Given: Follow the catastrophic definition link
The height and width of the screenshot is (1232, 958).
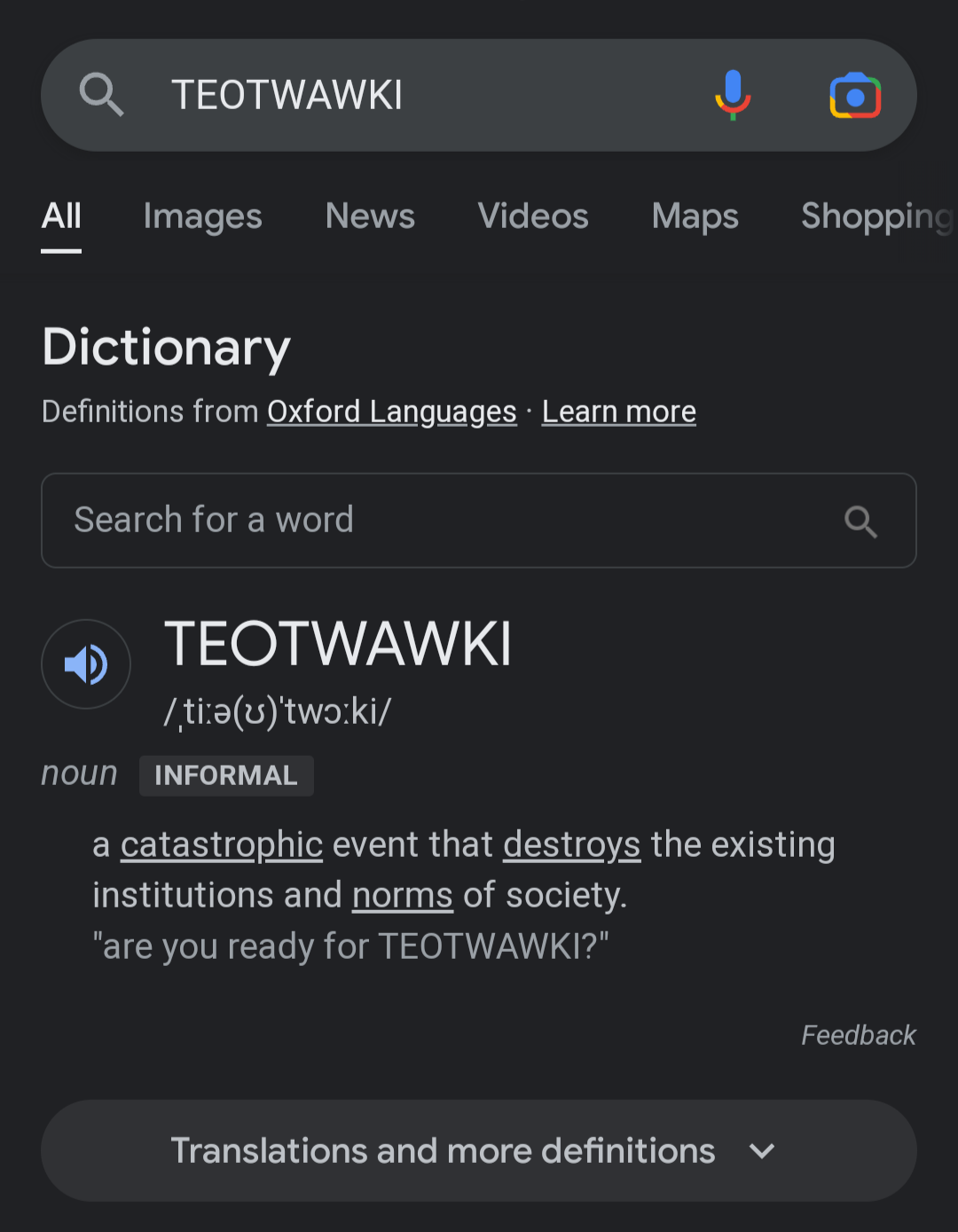Looking at the screenshot, I should 222,844.
